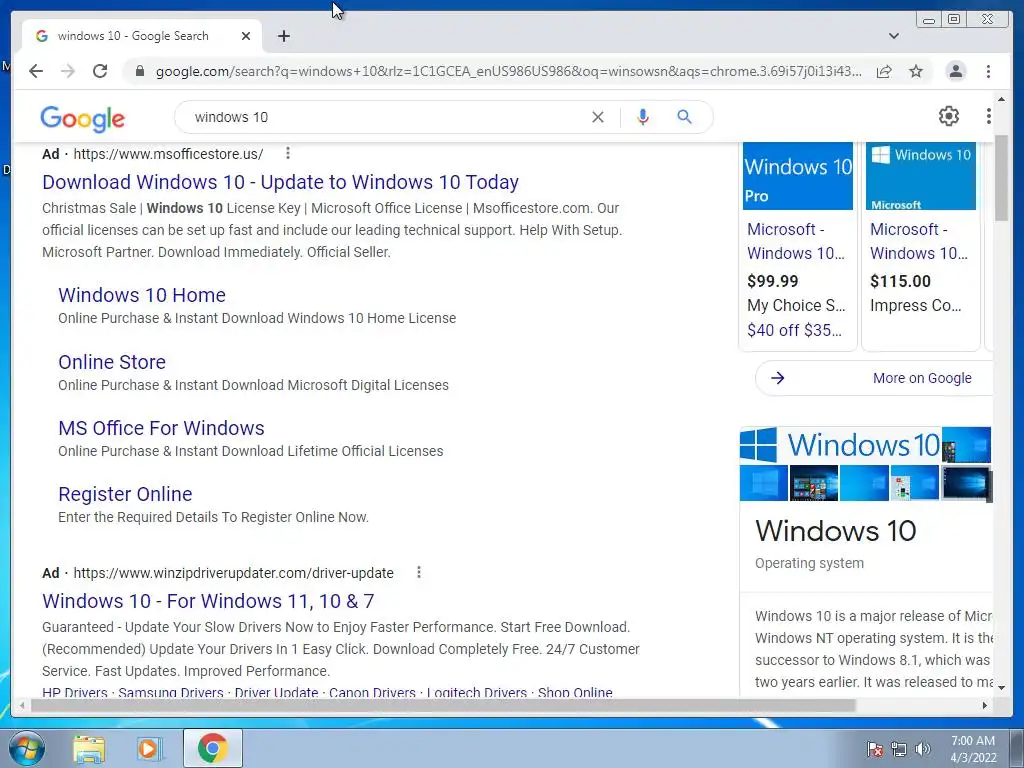Open the Windows 10 knowledge panel image strip
The width and height of the screenshot is (1024, 768).
865,464
